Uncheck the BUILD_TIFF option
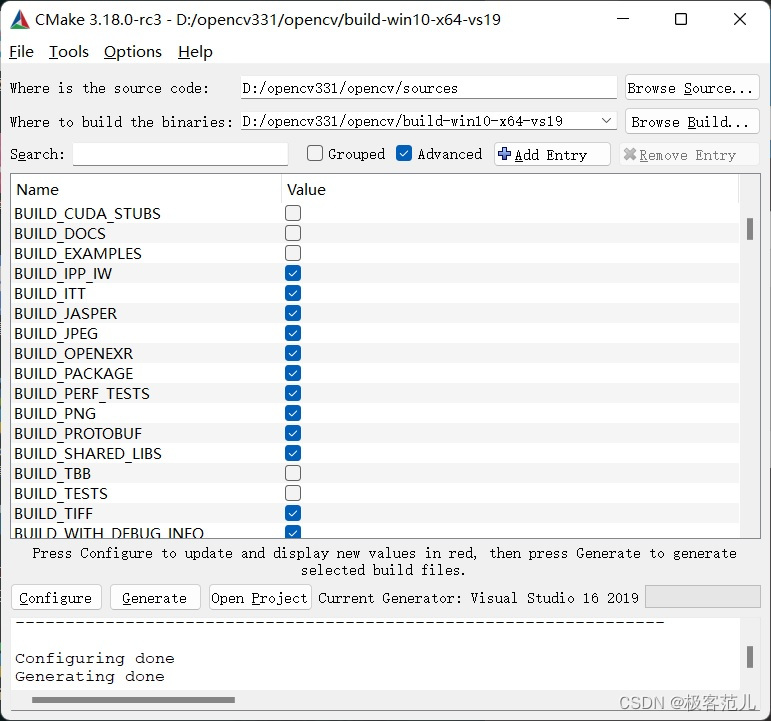Viewport: 771px width, 721px height. tap(293, 513)
